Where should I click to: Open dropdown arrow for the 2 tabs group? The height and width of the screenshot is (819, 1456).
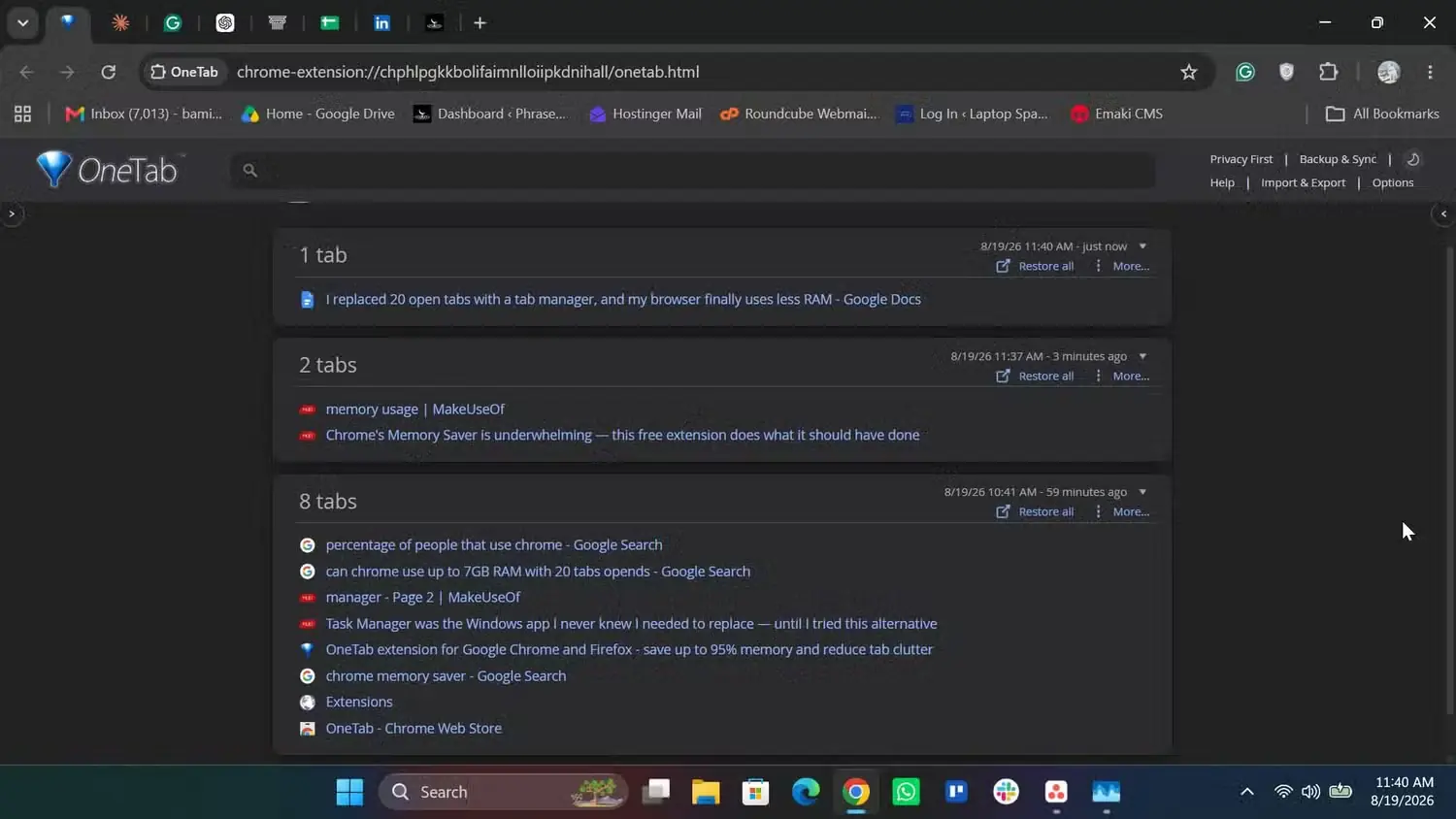click(1142, 356)
